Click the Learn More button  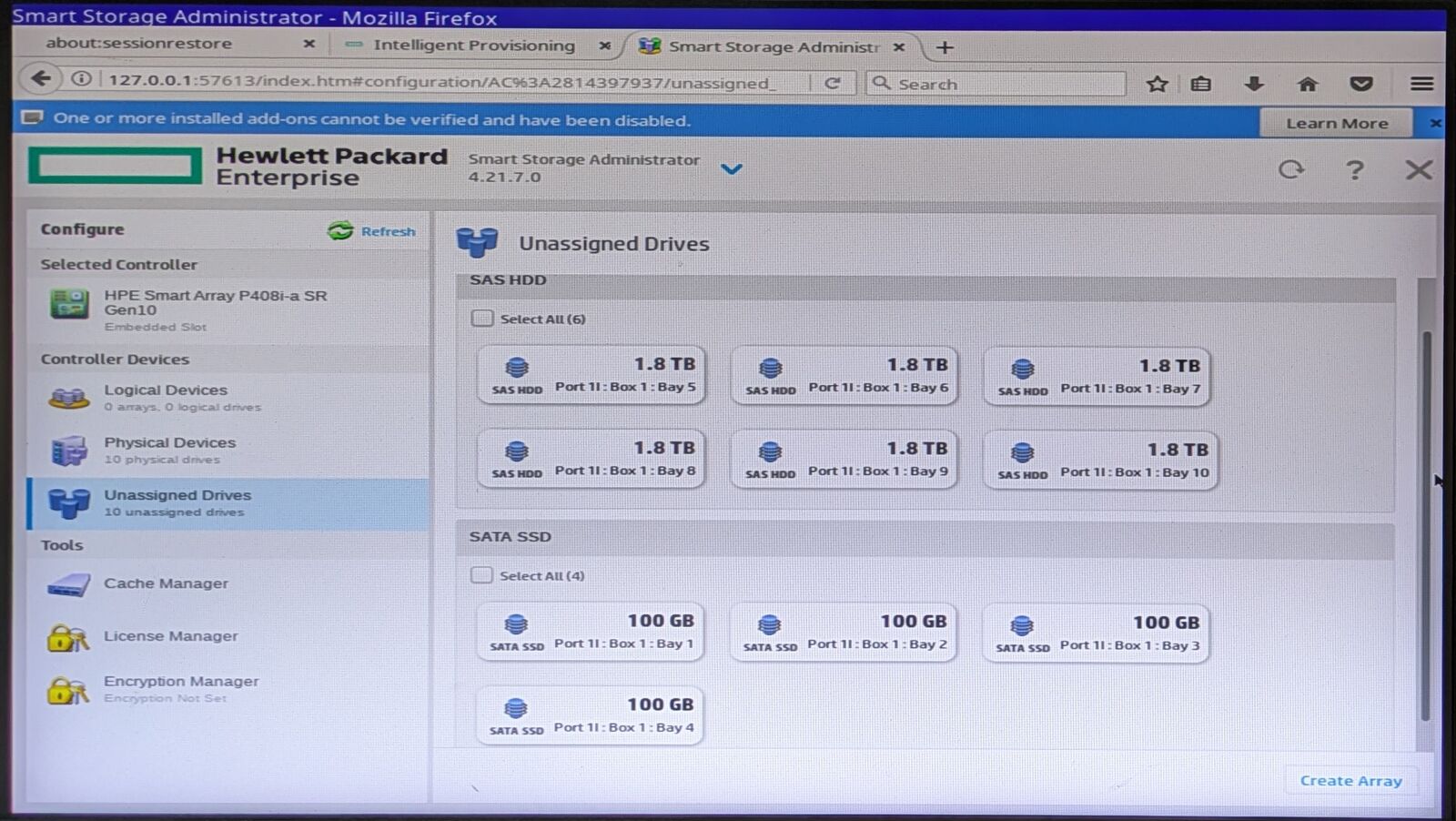click(1336, 123)
